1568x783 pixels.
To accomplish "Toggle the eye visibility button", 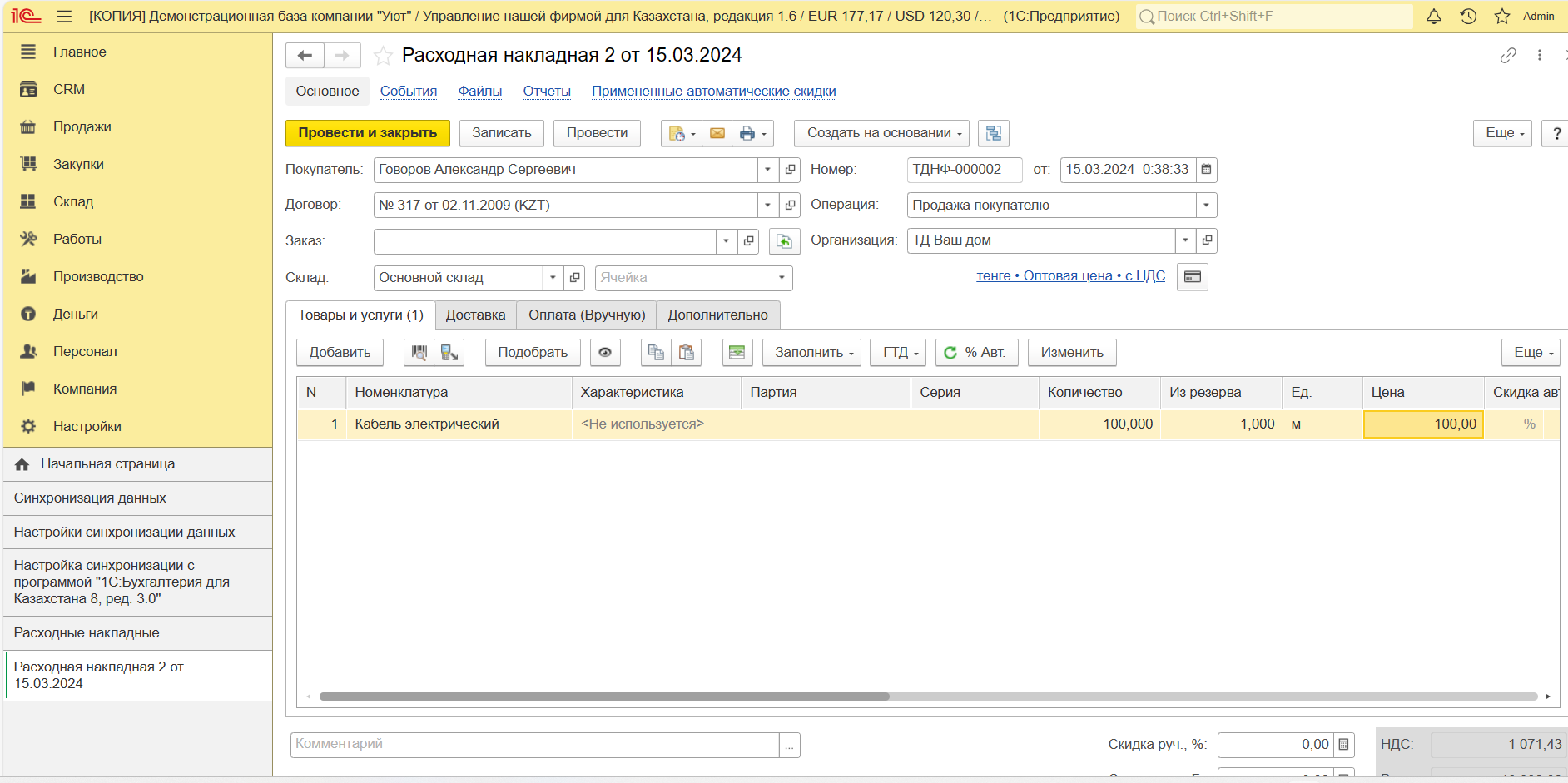I will 605,353.
